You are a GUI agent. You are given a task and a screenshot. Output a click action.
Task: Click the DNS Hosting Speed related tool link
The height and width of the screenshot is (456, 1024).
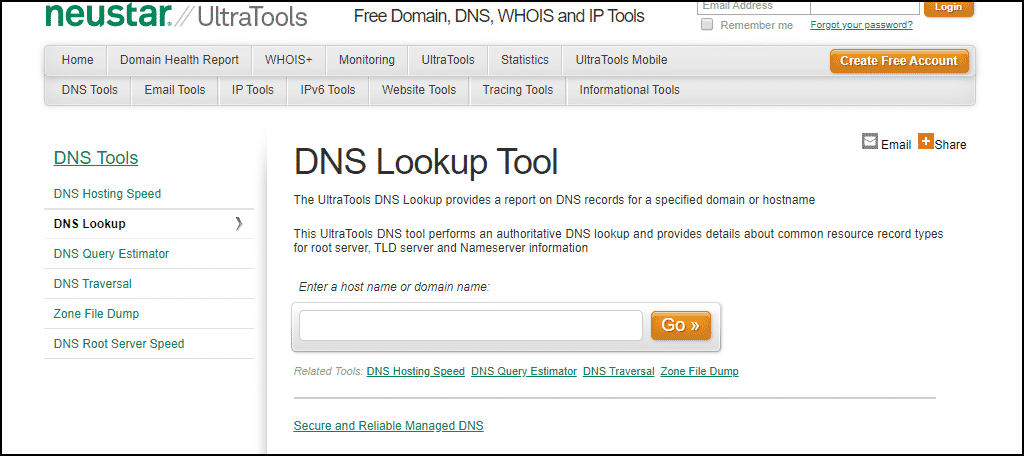415,371
